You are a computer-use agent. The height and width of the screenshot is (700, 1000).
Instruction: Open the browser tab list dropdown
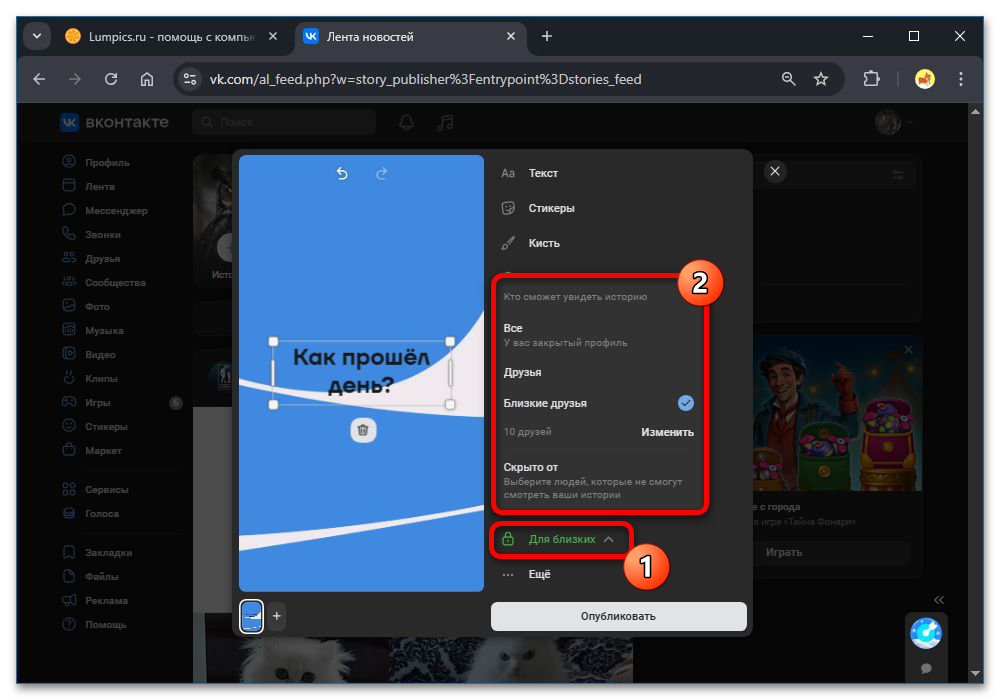[x=37, y=37]
